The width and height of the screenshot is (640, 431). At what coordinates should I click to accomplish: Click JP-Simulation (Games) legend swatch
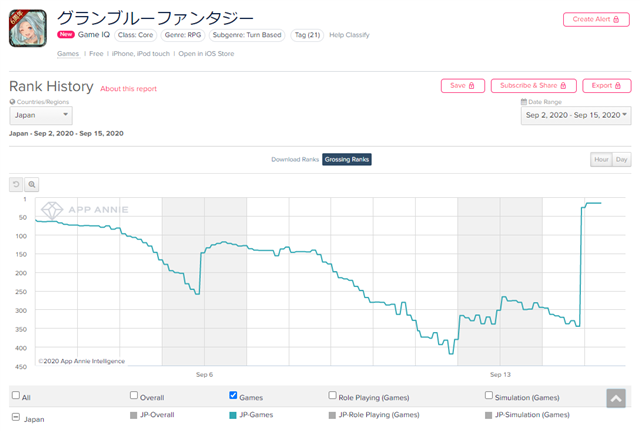tap(489, 415)
